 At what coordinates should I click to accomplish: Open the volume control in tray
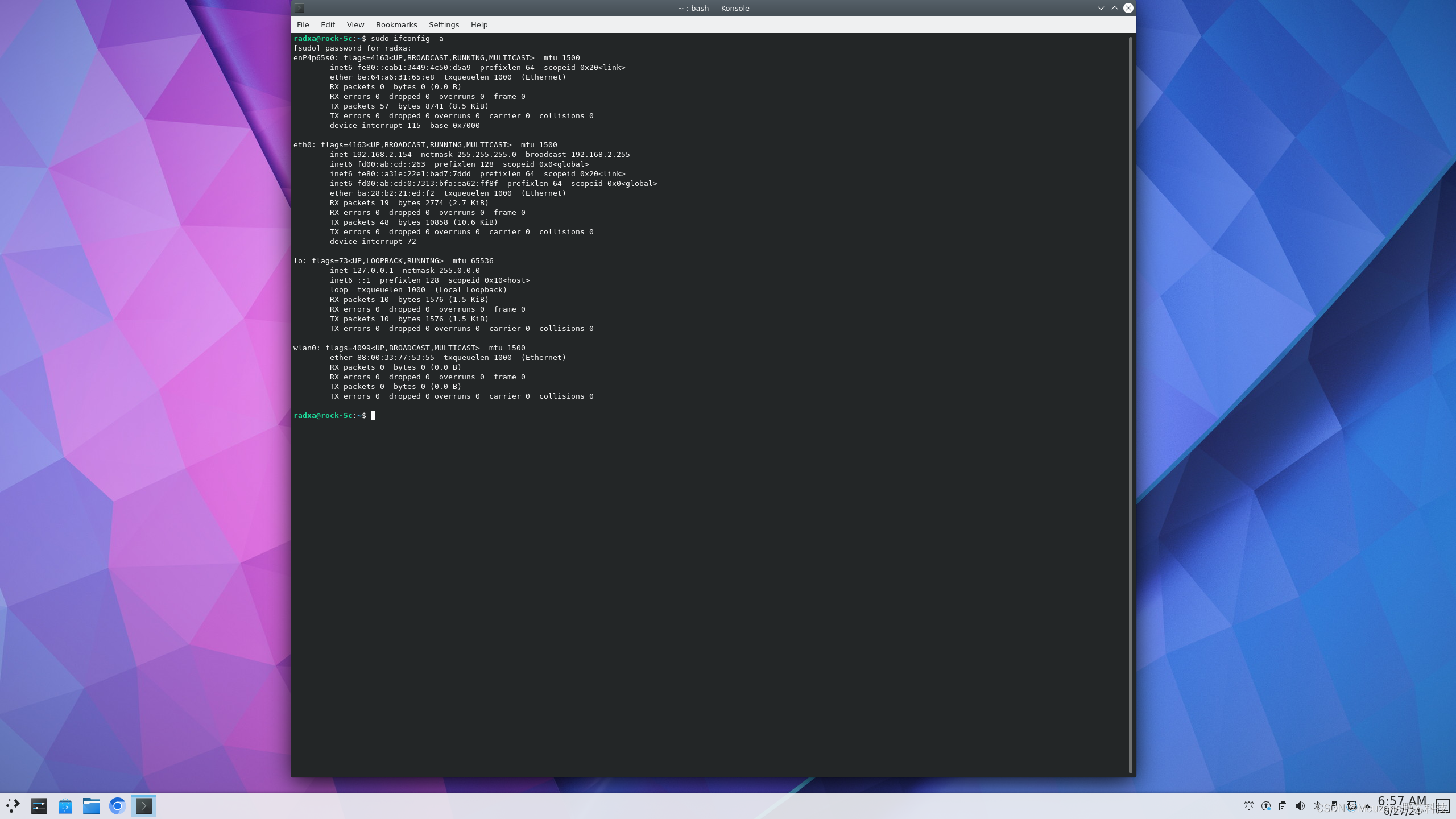[1300, 806]
